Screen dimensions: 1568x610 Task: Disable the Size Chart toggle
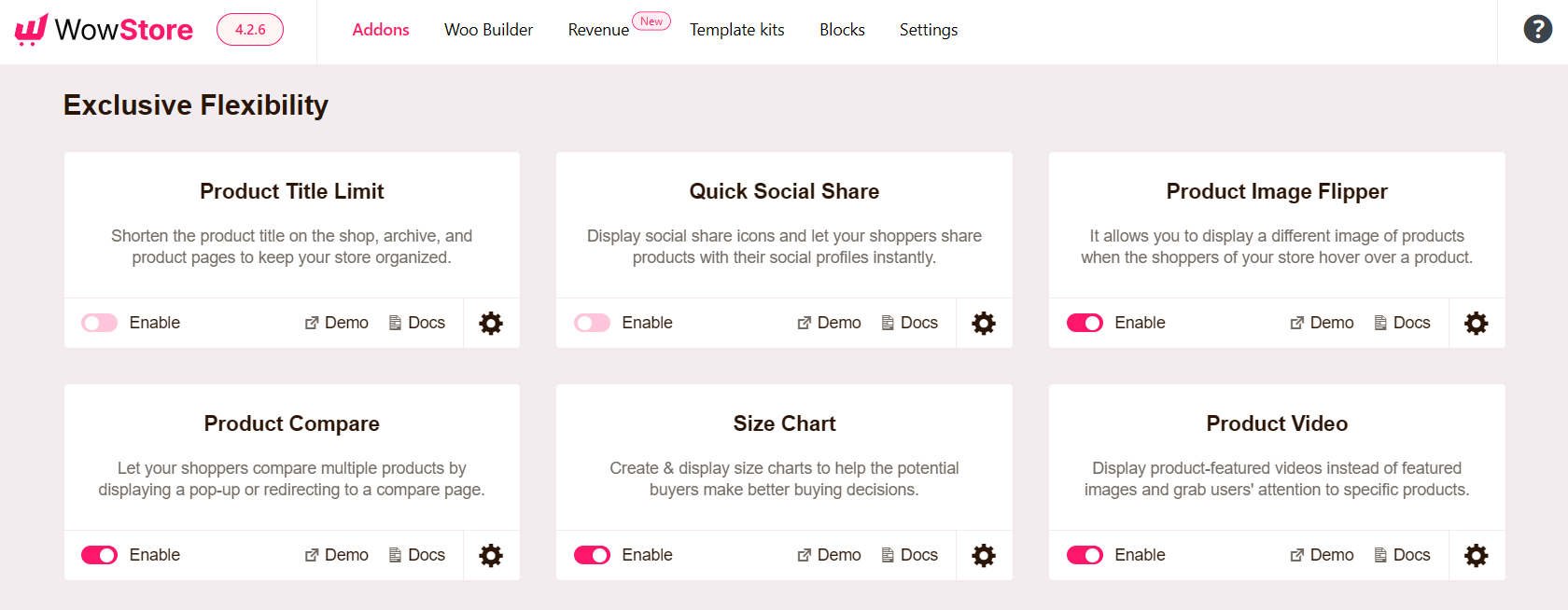point(593,555)
